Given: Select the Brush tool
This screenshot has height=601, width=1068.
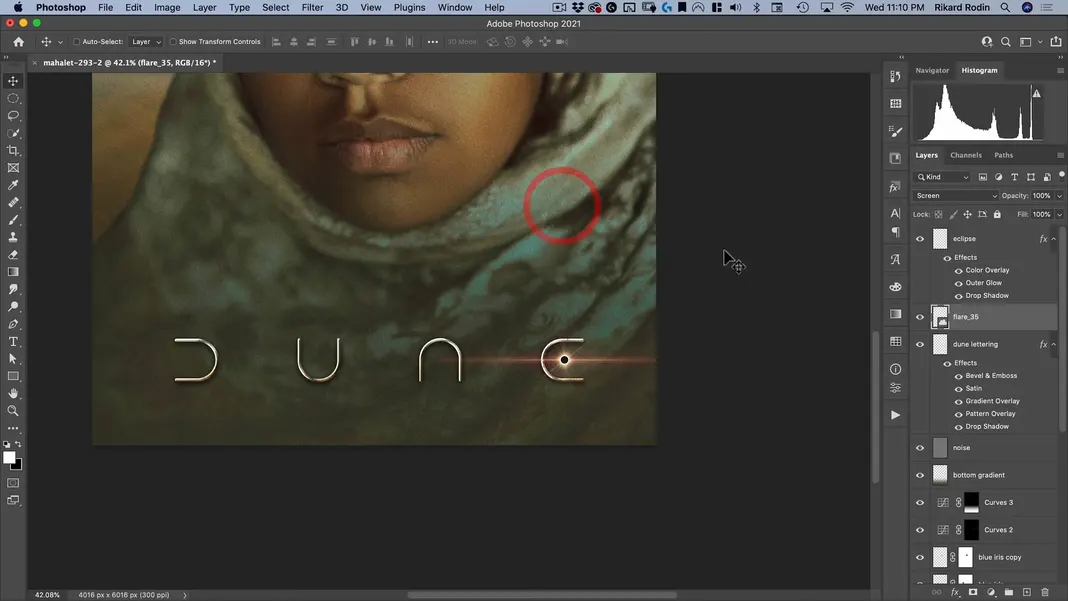Looking at the screenshot, I should click(13, 220).
